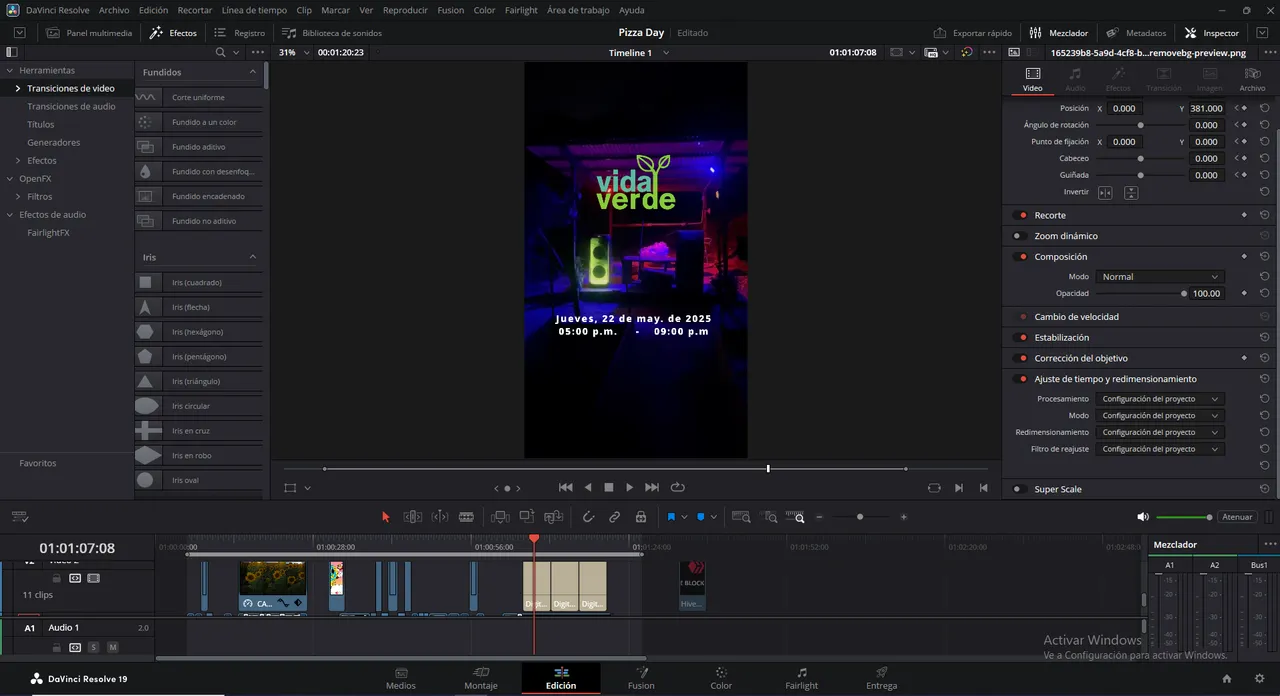This screenshot has width=1280, height=696.
Task: Flip horizontally using the Invertir icon
Action: pyautogui.click(x=1105, y=192)
